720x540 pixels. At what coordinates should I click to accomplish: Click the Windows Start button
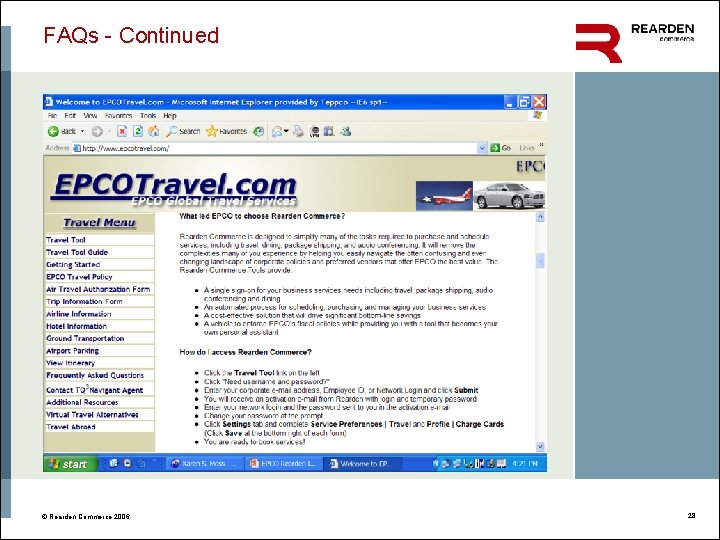[70, 464]
